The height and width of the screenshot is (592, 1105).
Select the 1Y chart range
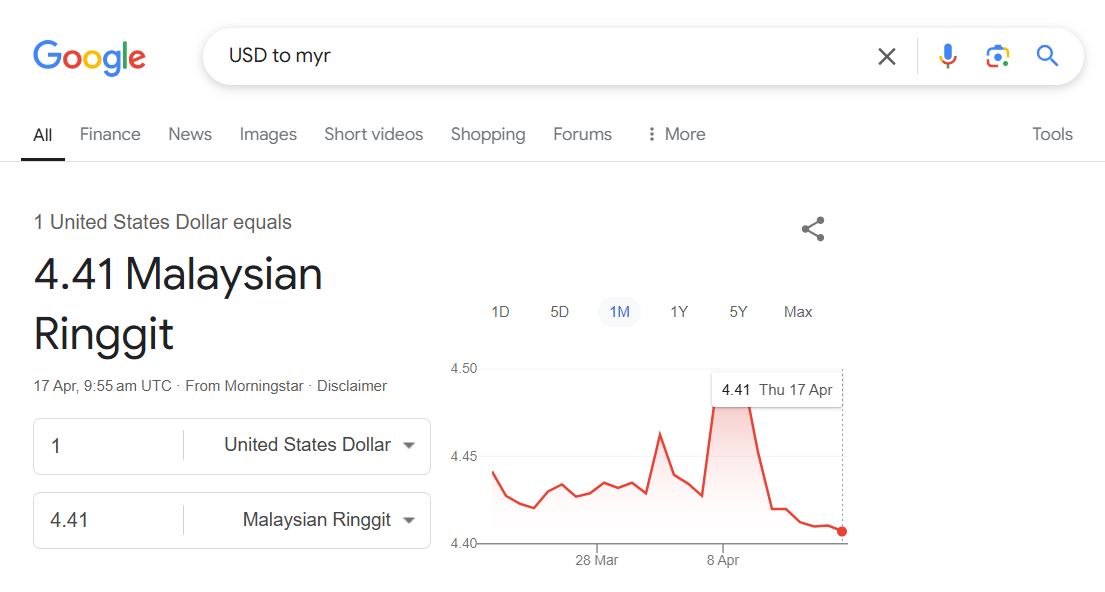coord(679,312)
